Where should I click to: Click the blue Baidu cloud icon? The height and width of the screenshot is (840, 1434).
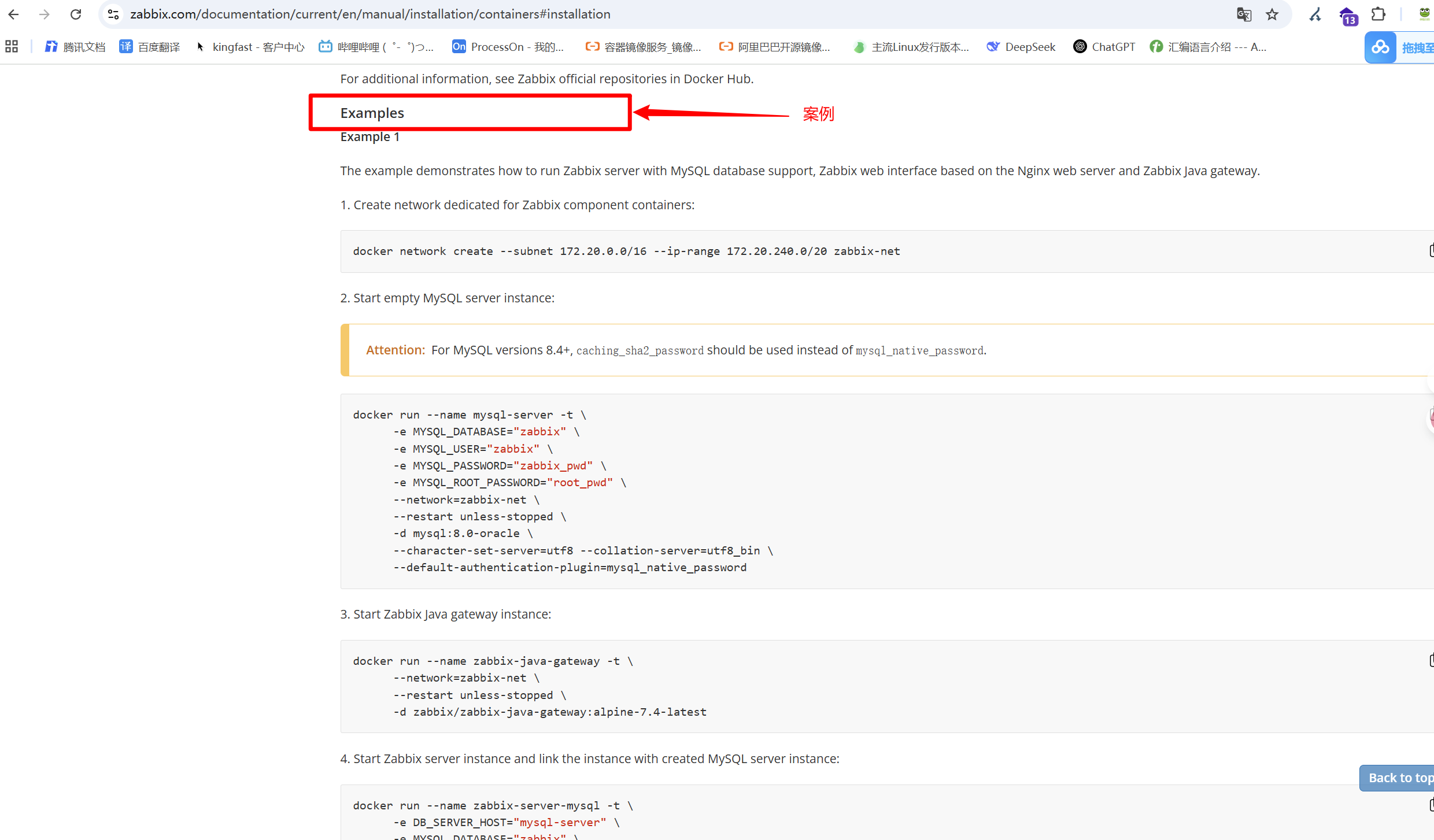click(x=1380, y=47)
